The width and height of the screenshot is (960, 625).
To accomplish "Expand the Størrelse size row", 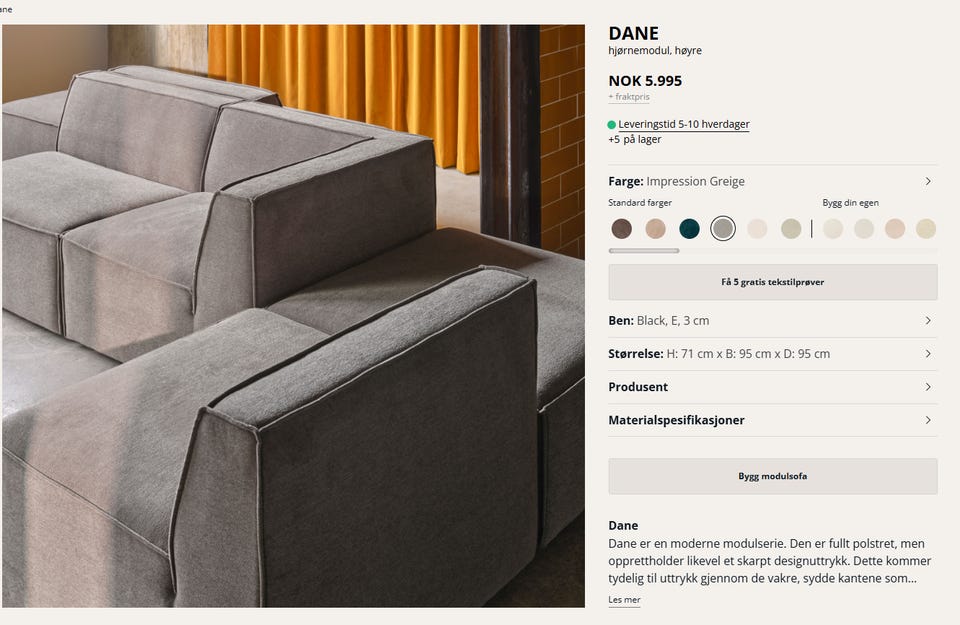I will pyautogui.click(x=773, y=354).
